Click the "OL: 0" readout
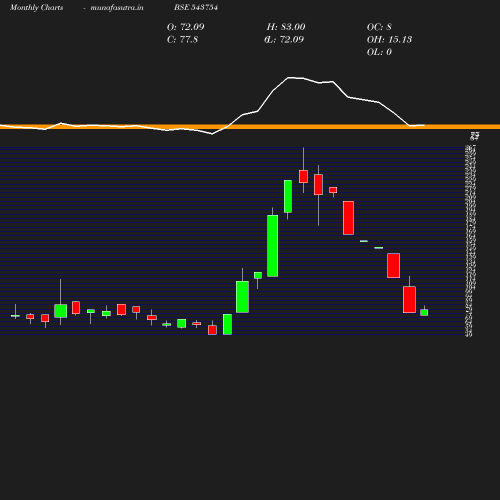 379,52
